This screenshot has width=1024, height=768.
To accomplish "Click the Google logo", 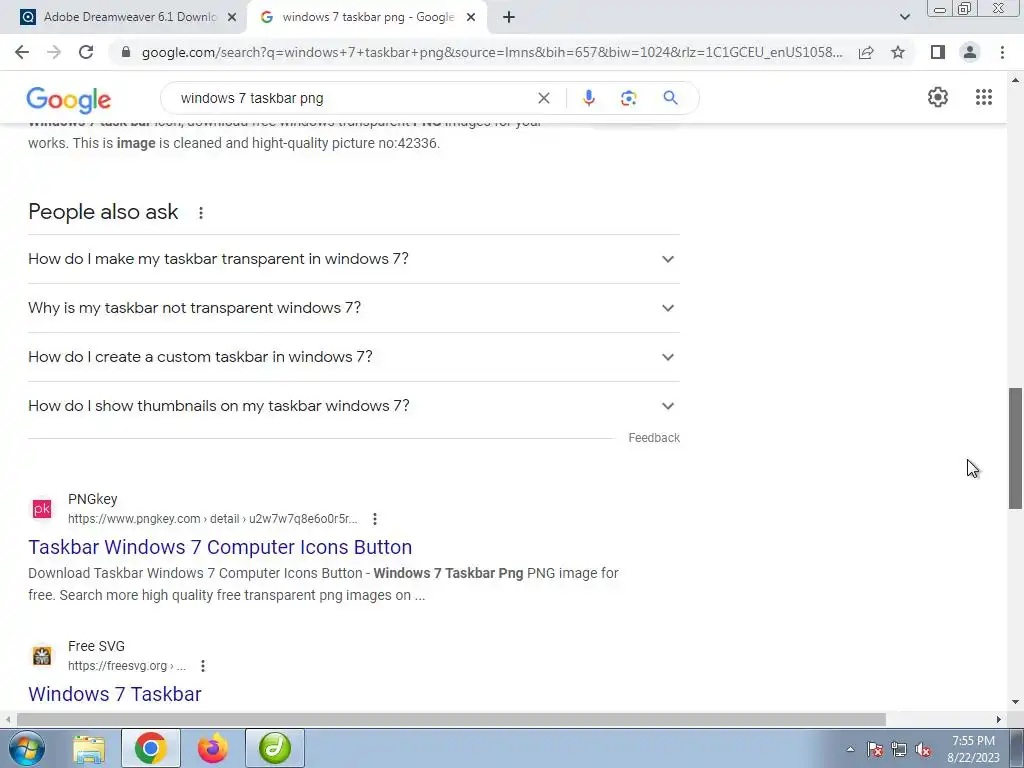I will [x=69, y=99].
